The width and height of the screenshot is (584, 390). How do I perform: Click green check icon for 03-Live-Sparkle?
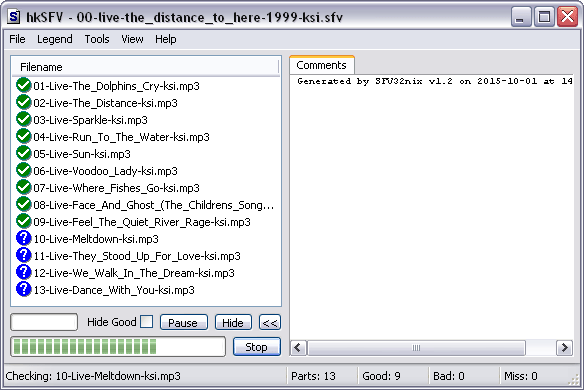(x=23, y=120)
